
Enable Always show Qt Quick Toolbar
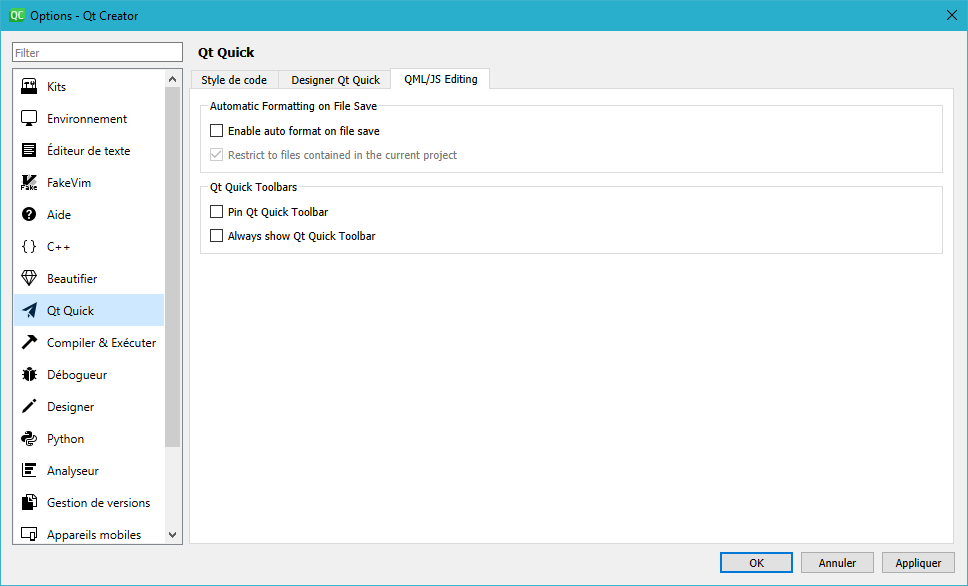tap(216, 236)
